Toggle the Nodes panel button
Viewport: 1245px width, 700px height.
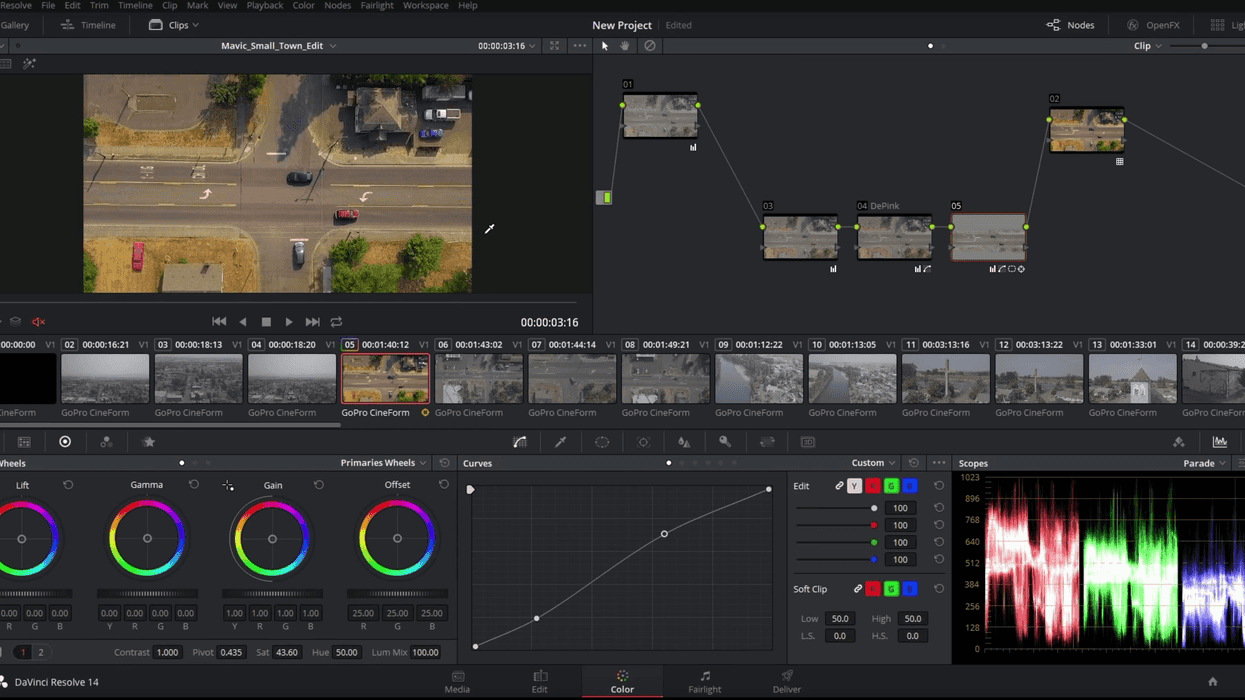(1070, 25)
